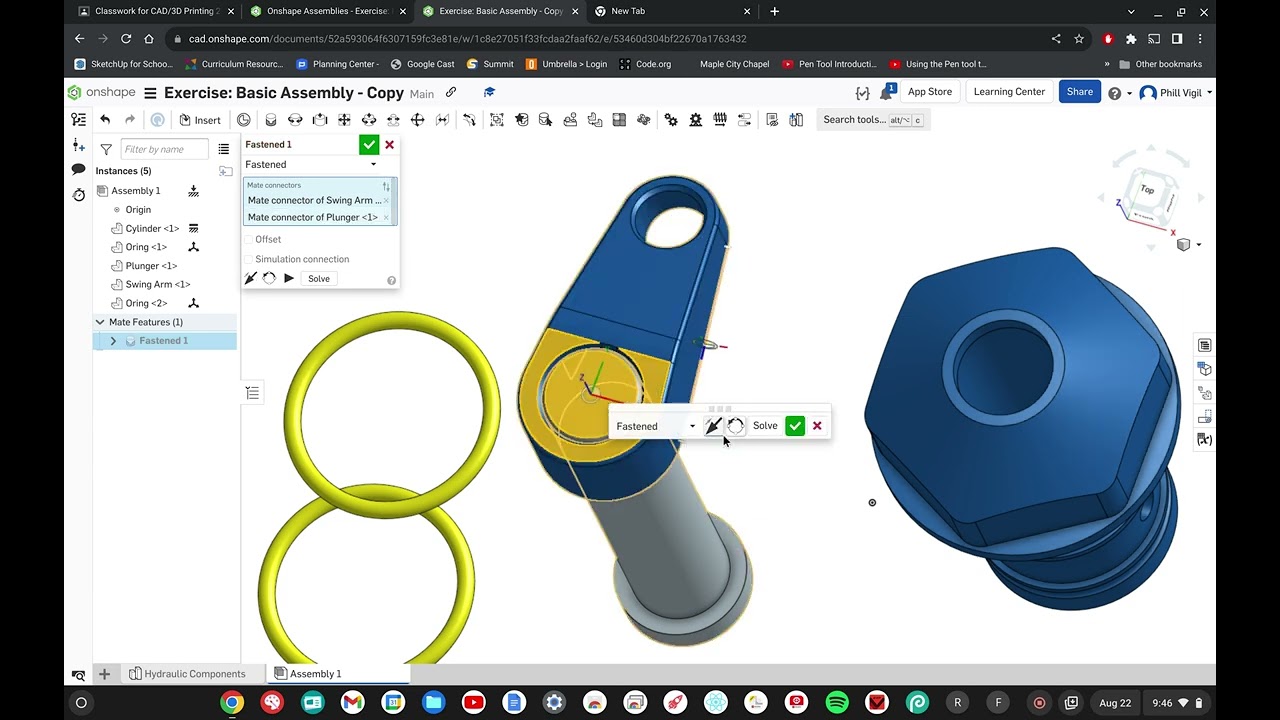Select the Gear relation tool
The image size is (1280, 720).
click(x=671, y=120)
